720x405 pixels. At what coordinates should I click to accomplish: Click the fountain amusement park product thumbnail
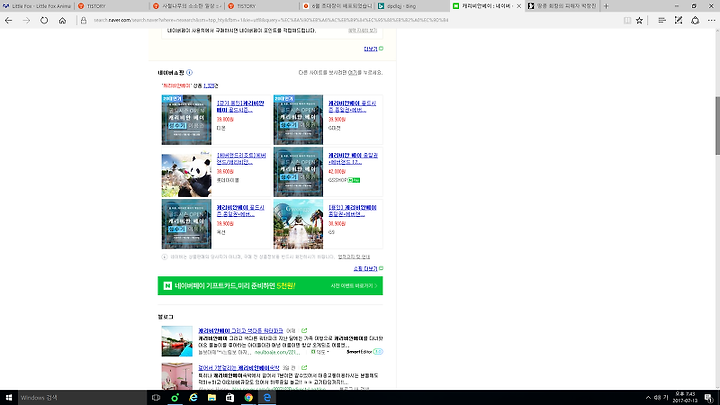298,224
